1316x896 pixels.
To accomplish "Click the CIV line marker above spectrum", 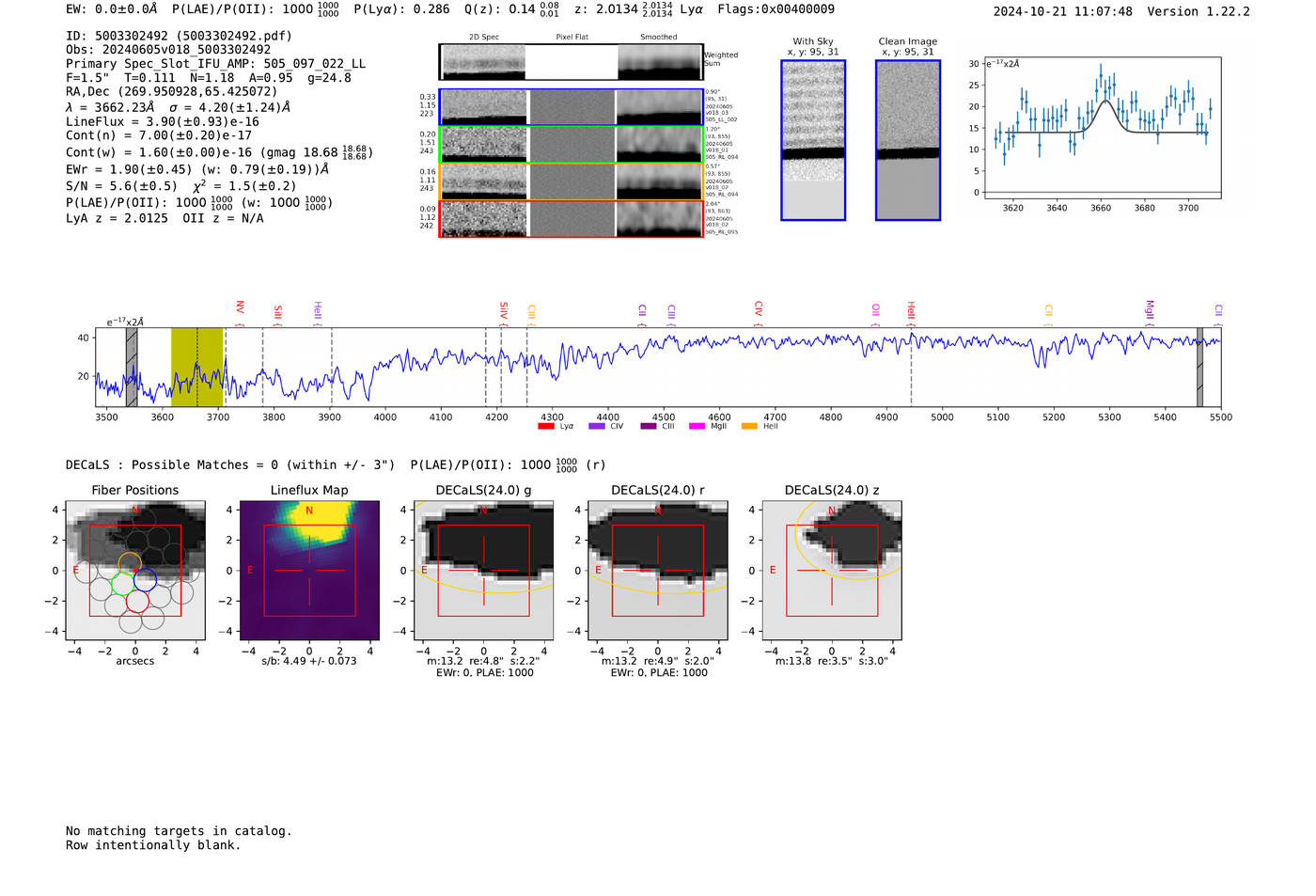I will 758,312.
